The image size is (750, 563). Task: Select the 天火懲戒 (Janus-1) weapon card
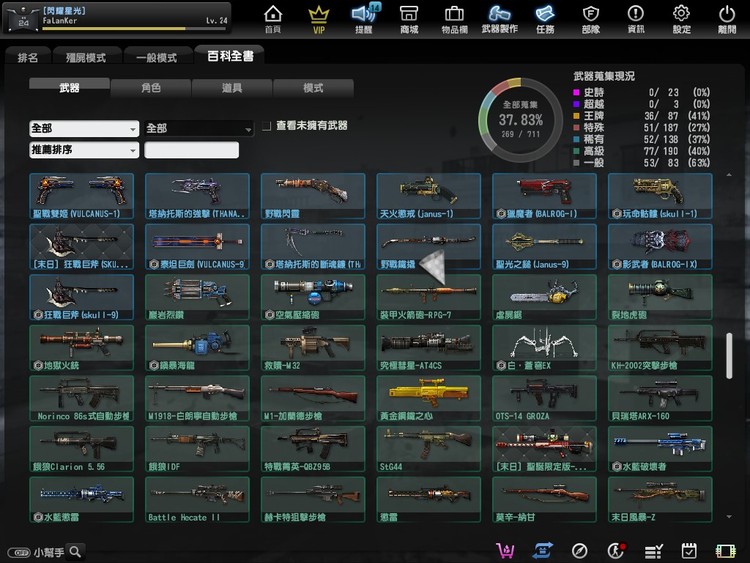pyautogui.click(x=429, y=196)
